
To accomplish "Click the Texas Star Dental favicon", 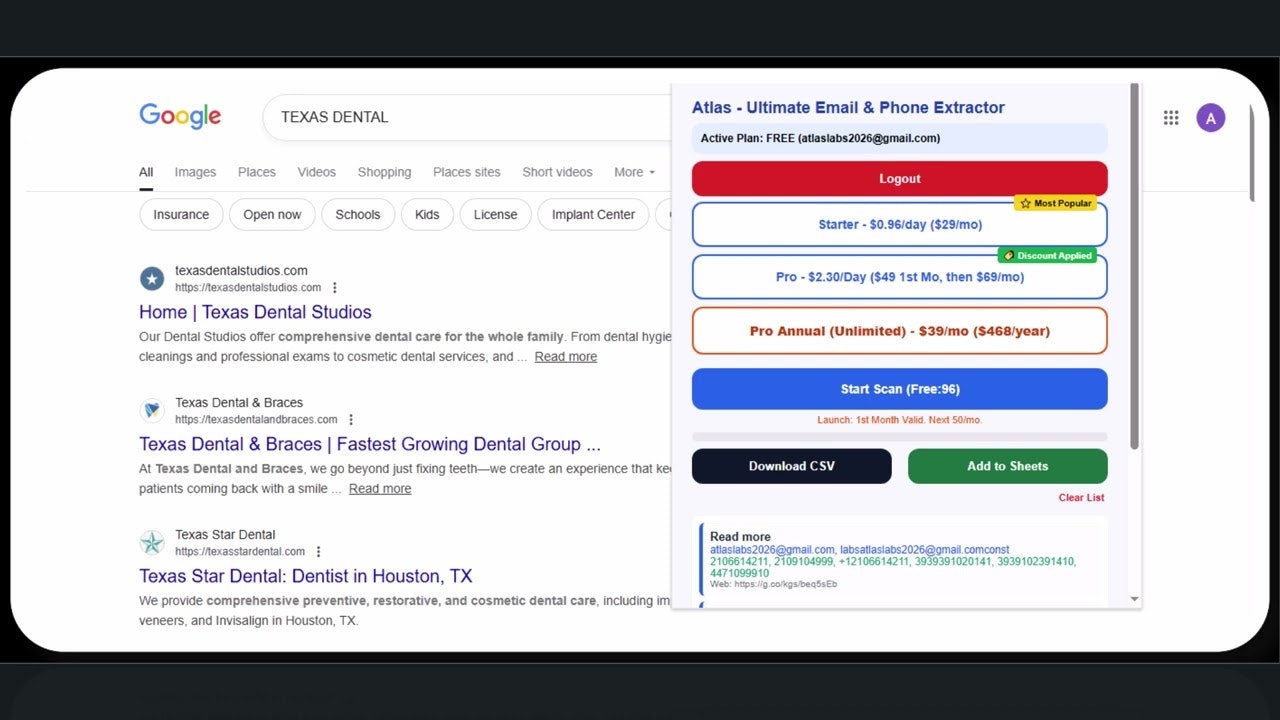I will (152, 542).
